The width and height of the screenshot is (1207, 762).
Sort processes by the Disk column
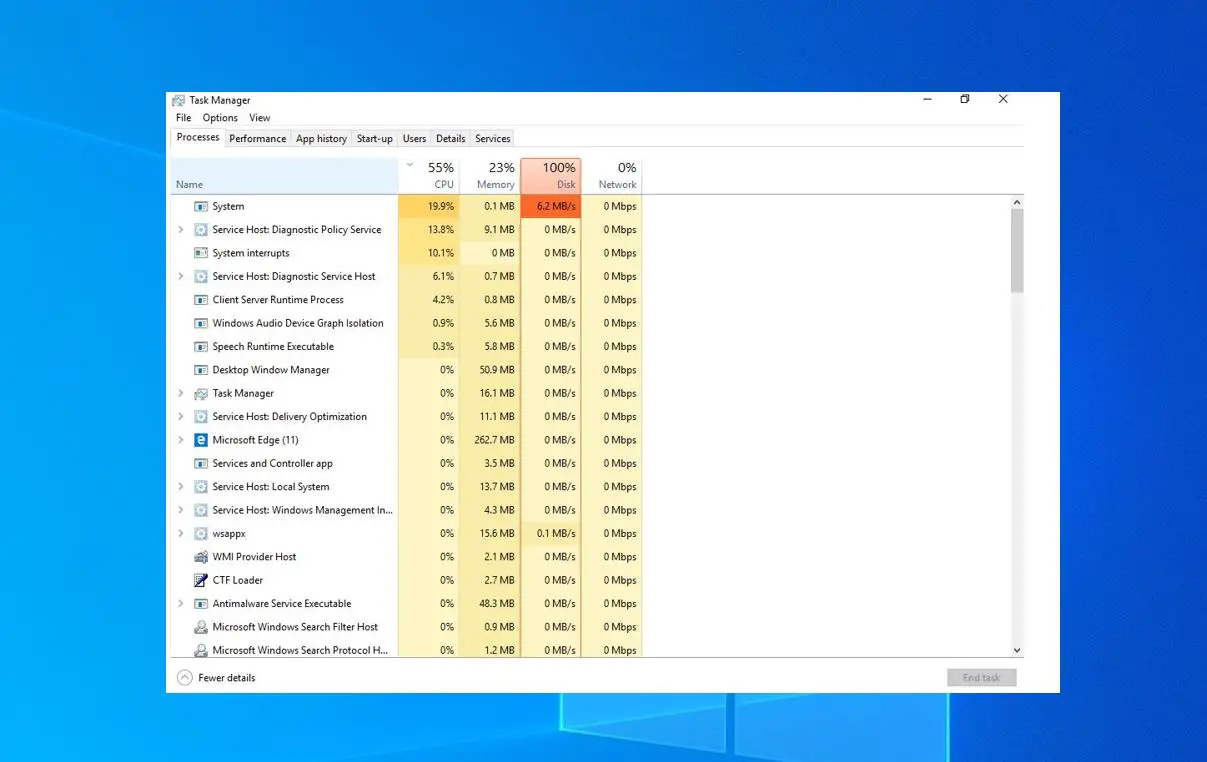(551, 175)
